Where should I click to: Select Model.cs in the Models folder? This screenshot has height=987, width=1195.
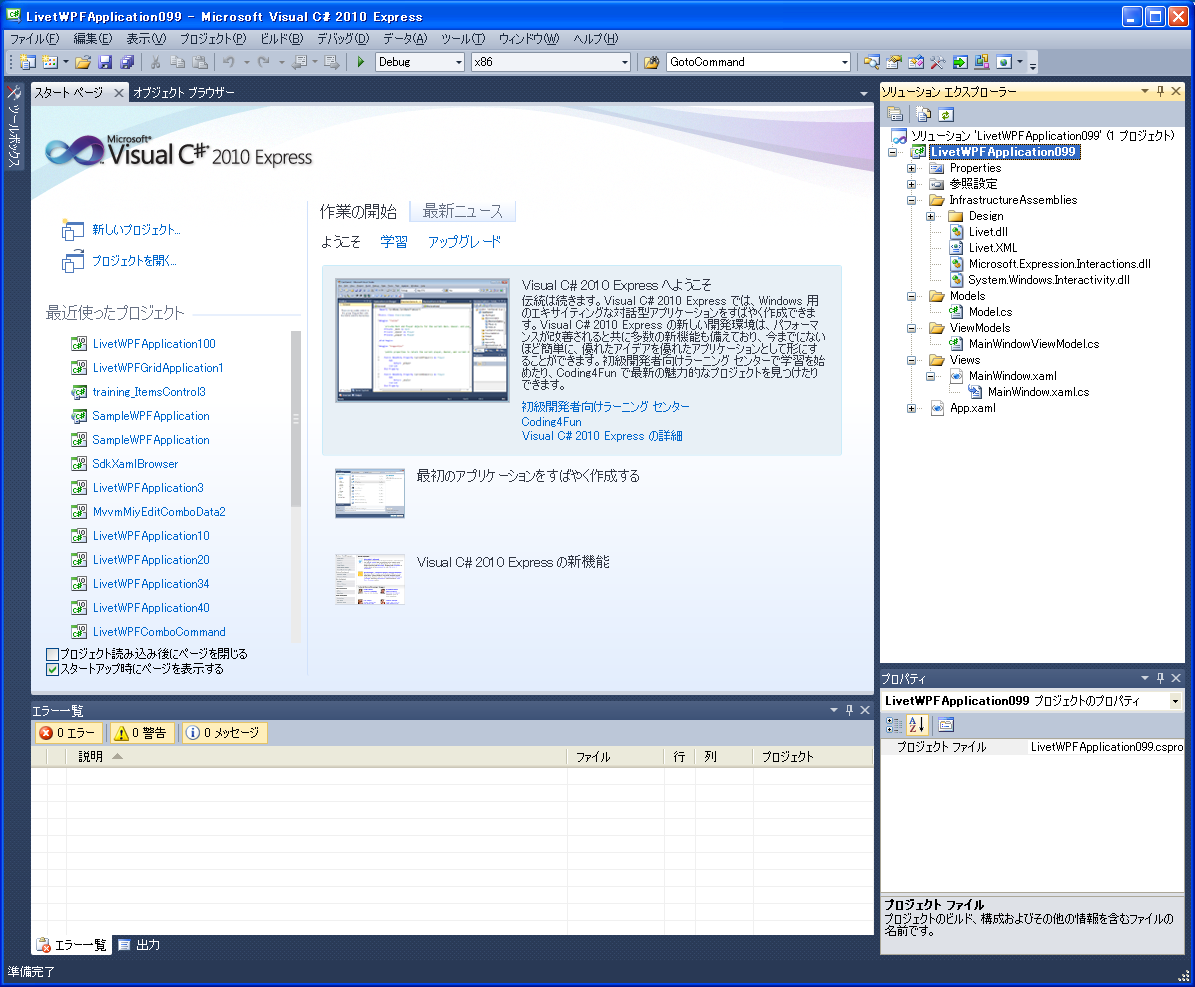tap(990, 312)
